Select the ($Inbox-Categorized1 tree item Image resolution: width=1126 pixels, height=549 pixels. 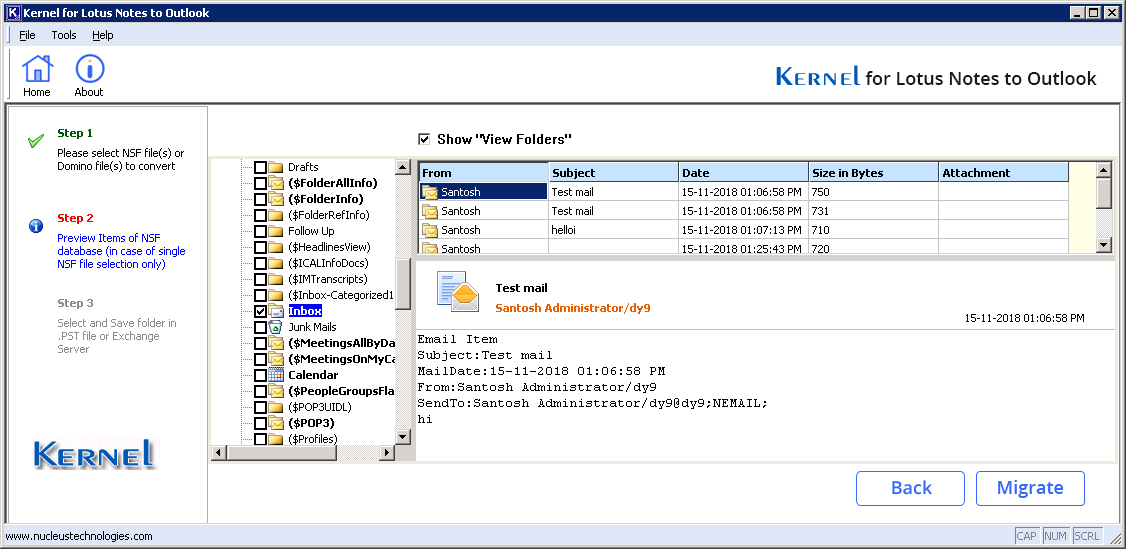[341, 295]
